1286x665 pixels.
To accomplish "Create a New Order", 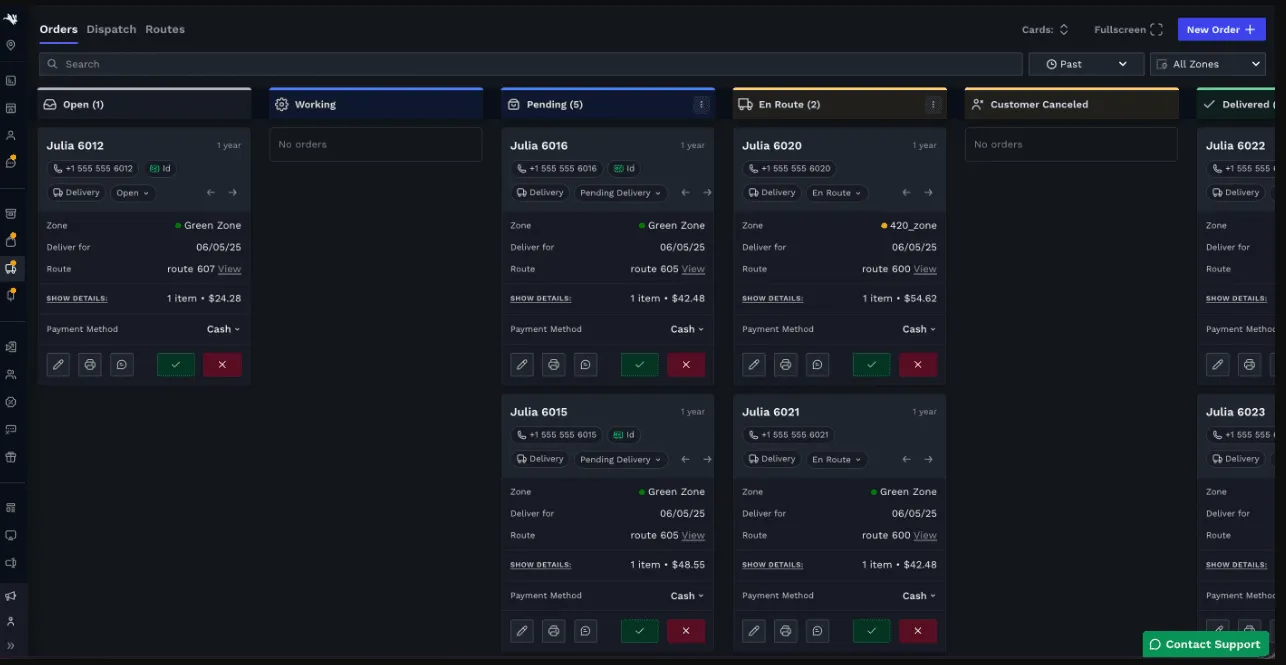I will pyautogui.click(x=1221, y=30).
